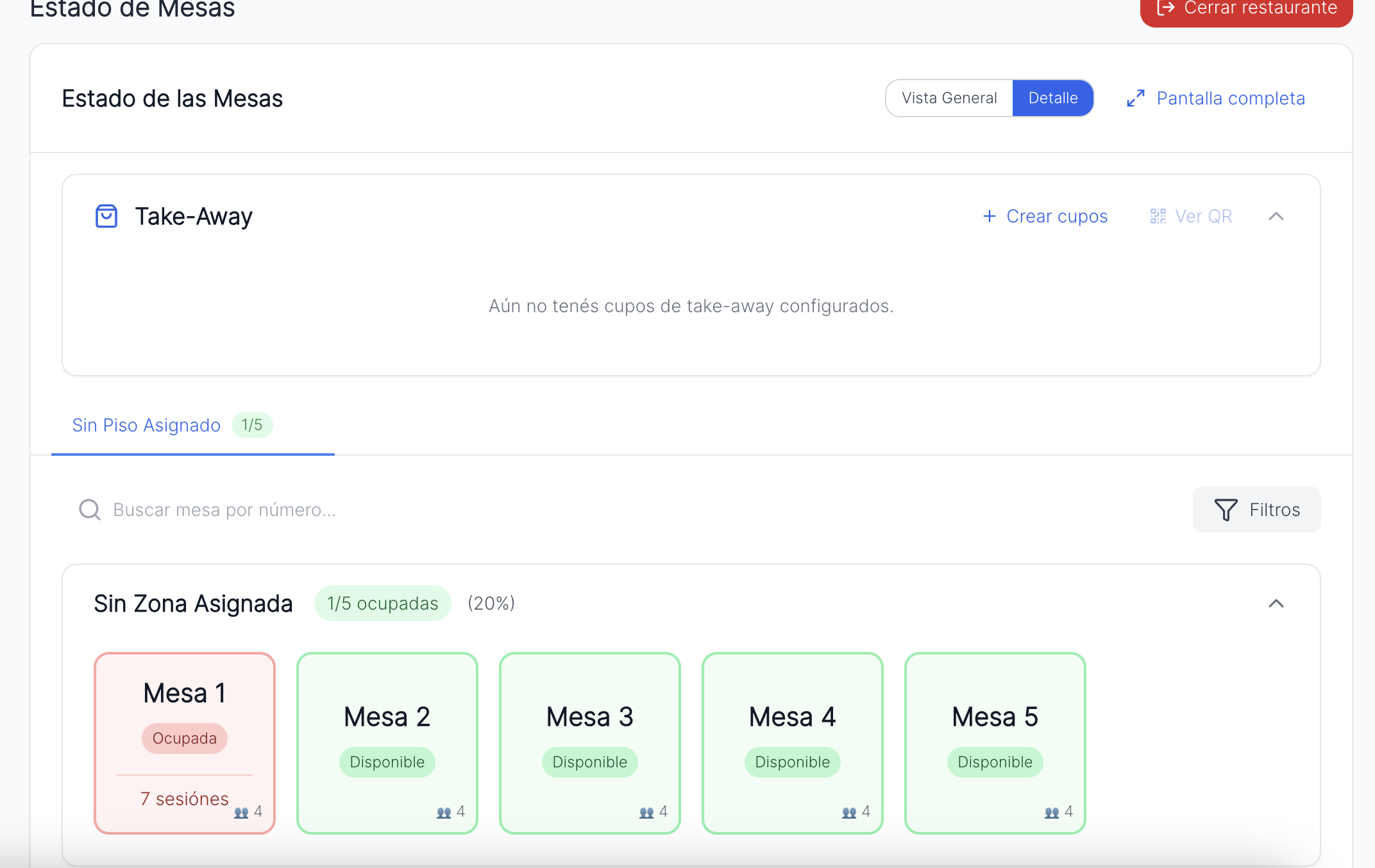This screenshot has height=868, width=1375.
Task: Select the Mesa 5 card
Action: tap(995, 743)
